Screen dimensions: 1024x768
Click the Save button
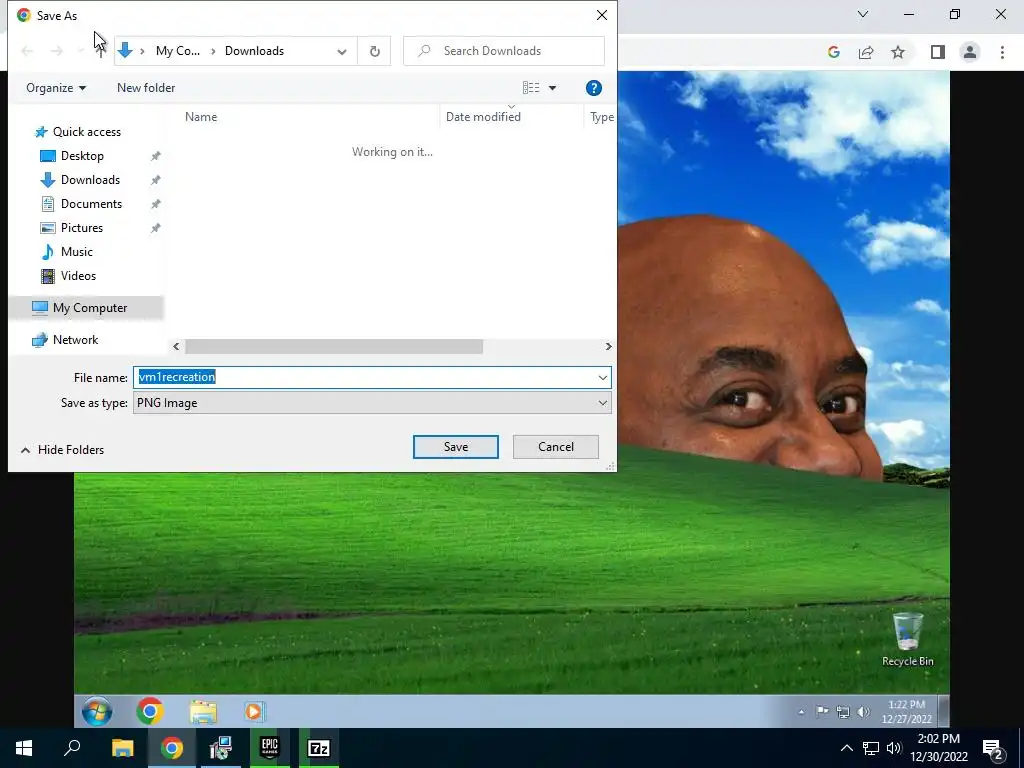pos(455,447)
